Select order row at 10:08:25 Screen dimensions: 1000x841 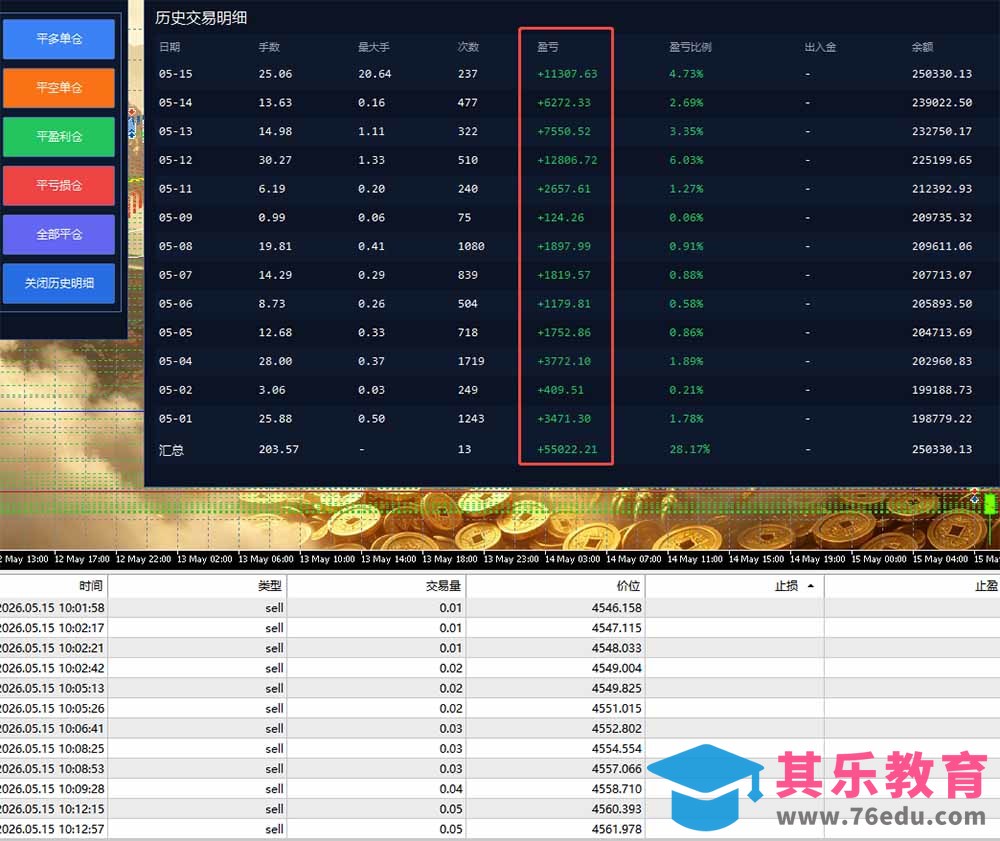click(500, 749)
